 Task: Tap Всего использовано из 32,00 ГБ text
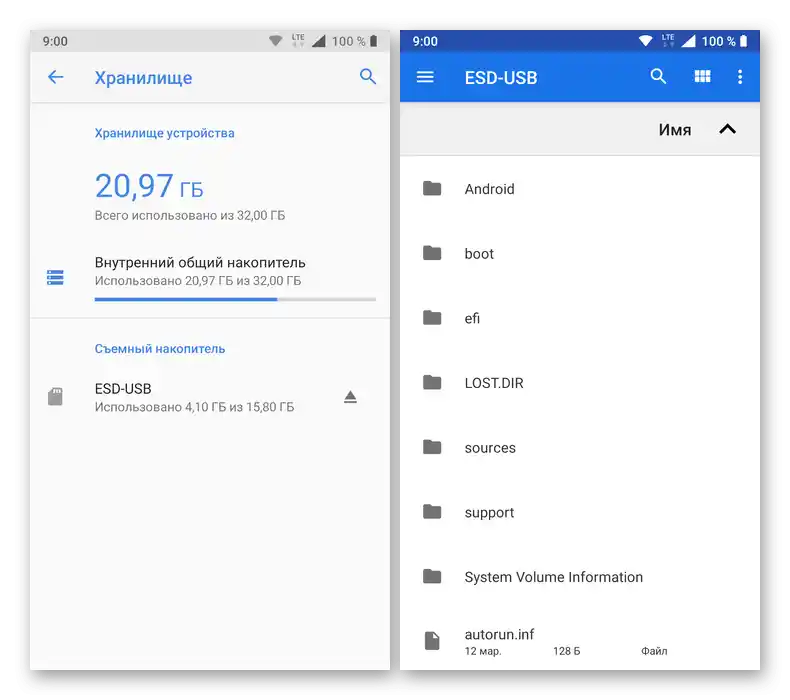tap(190, 216)
